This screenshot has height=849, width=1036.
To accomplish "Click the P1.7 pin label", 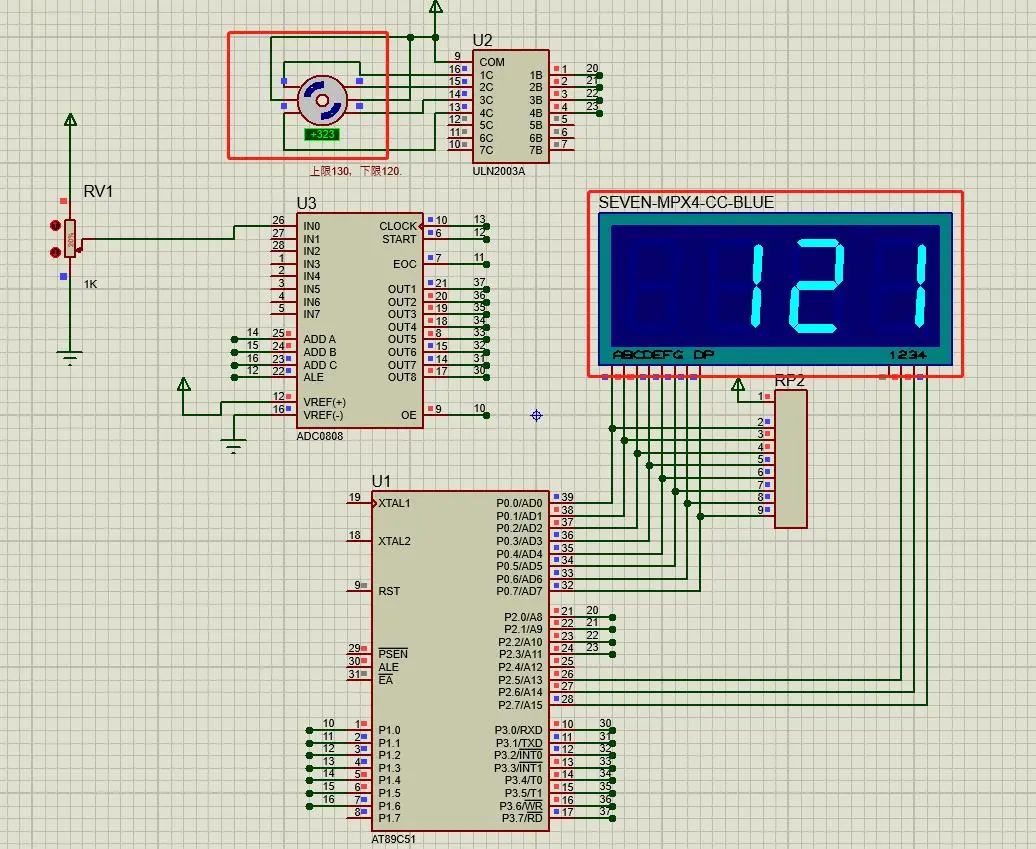I will 389,818.
